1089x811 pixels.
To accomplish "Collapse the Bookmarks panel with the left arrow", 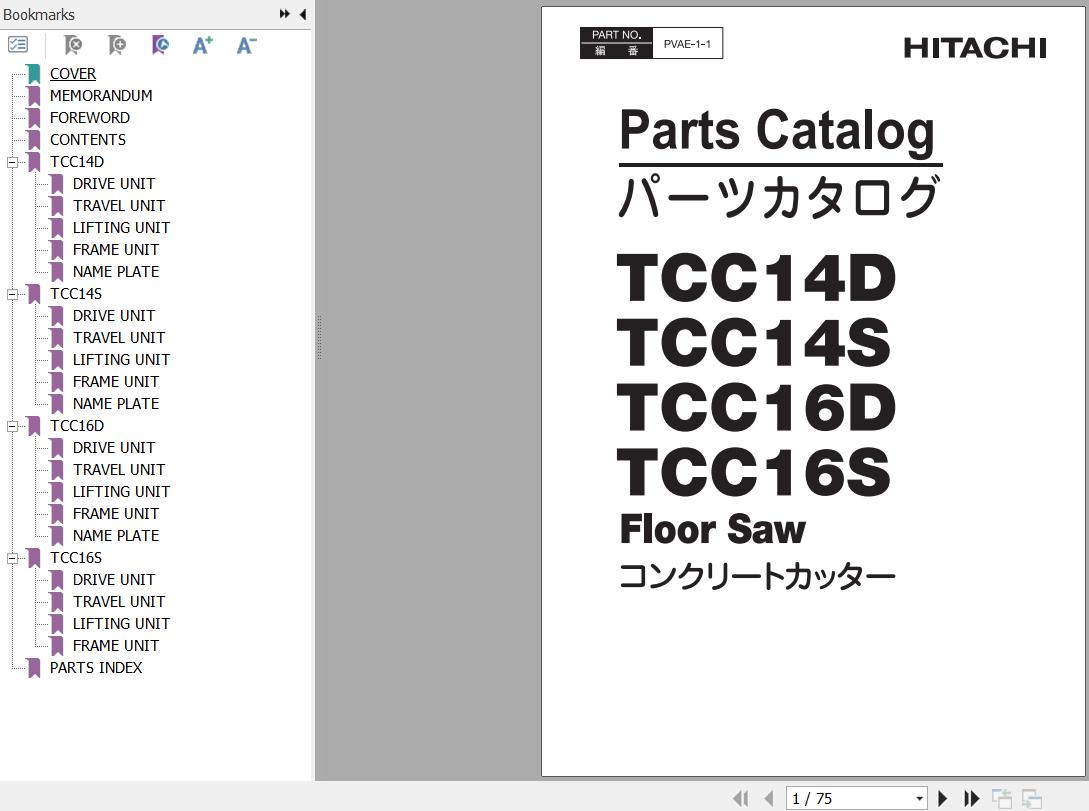I will click(x=303, y=14).
